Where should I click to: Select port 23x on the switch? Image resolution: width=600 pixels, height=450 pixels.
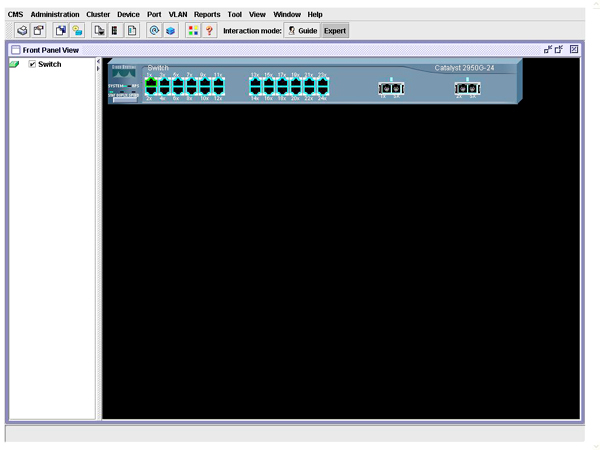click(x=323, y=82)
